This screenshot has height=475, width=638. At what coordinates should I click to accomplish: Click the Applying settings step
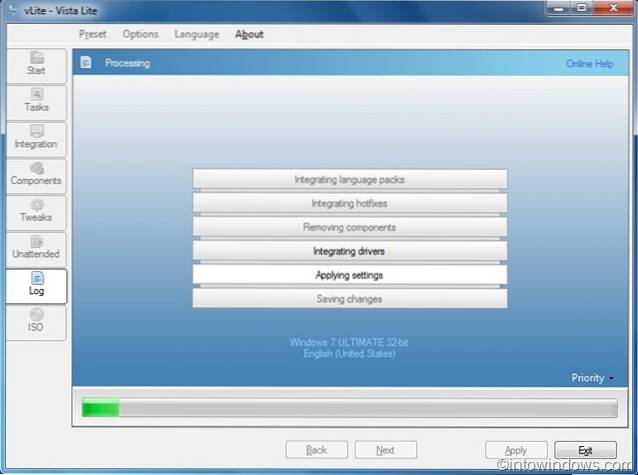pos(349,275)
